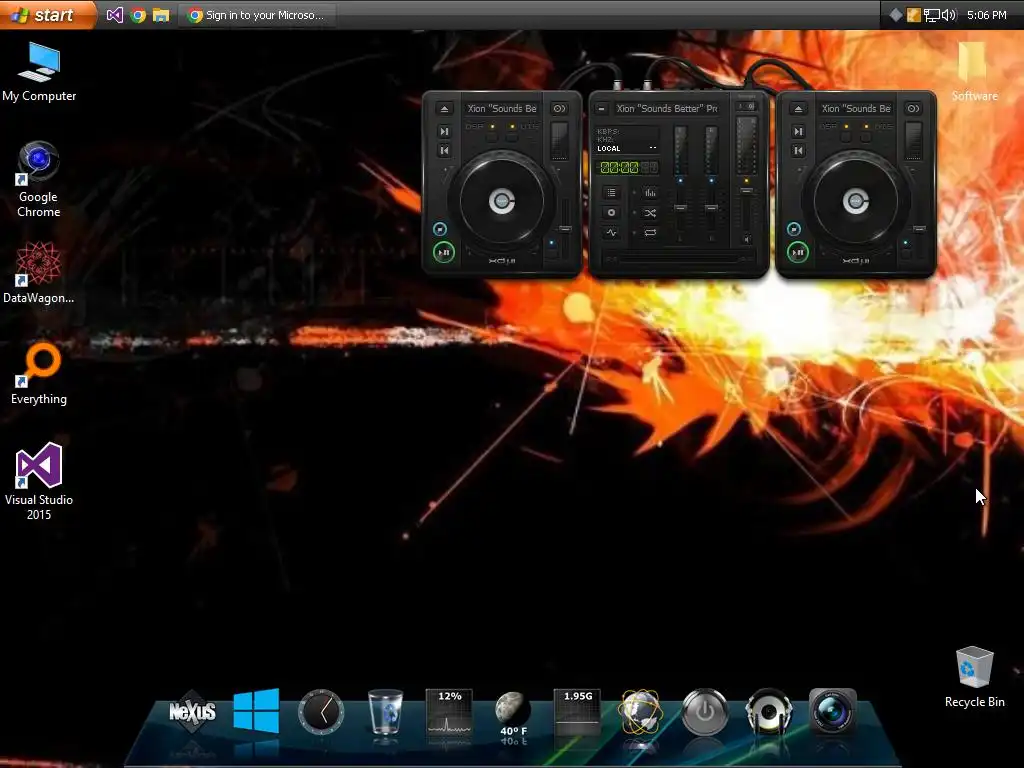Open the globe network icon in dock
1024x768 pixels.
click(641, 712)
